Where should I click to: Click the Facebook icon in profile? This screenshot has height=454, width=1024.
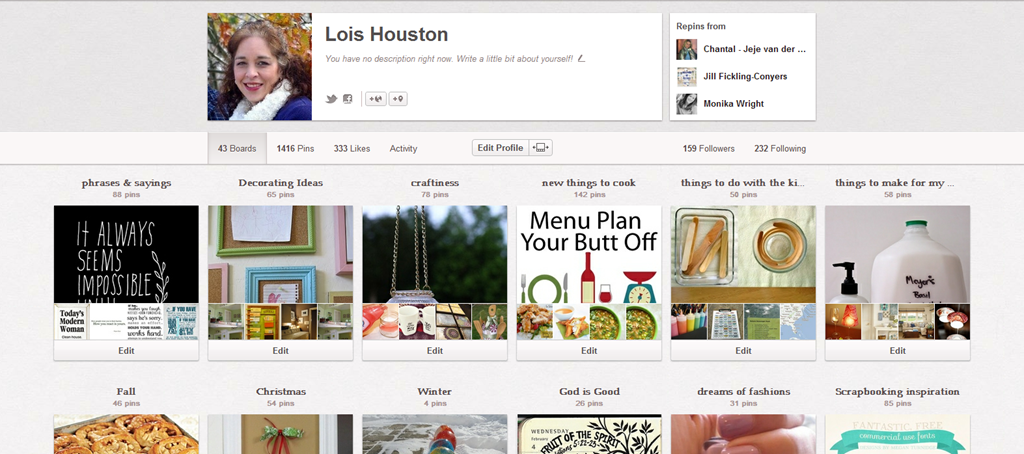[348, 99]
